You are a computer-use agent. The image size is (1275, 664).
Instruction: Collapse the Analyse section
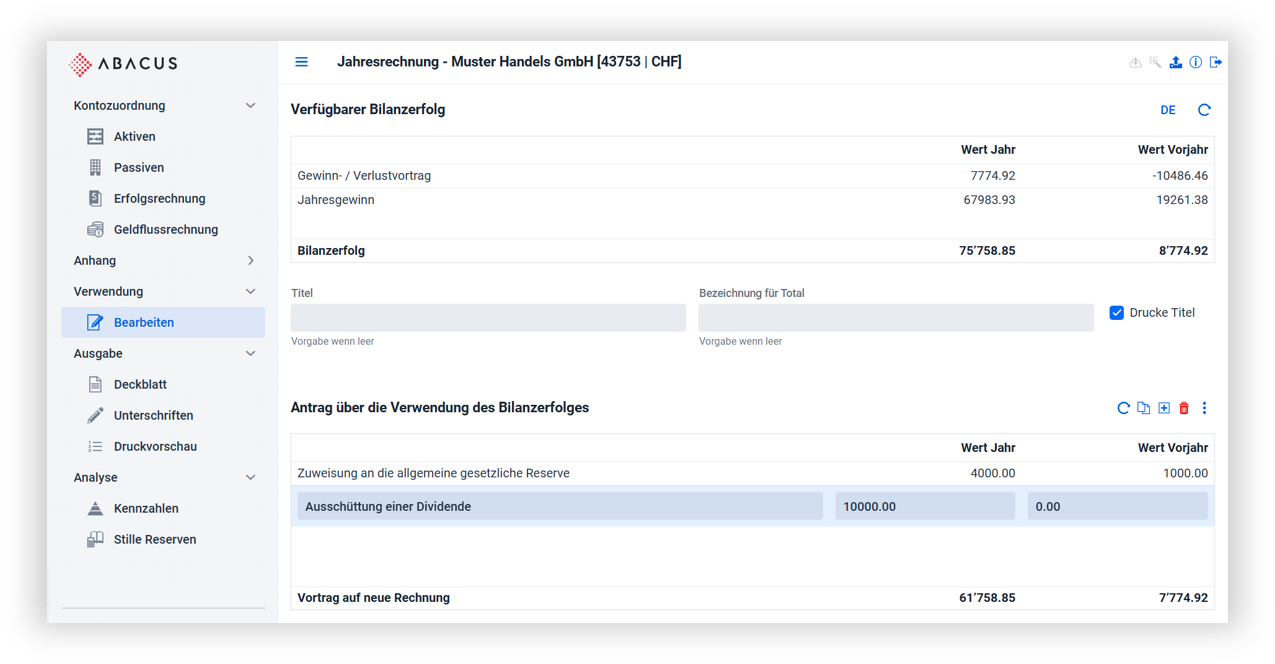pos(250,478)
